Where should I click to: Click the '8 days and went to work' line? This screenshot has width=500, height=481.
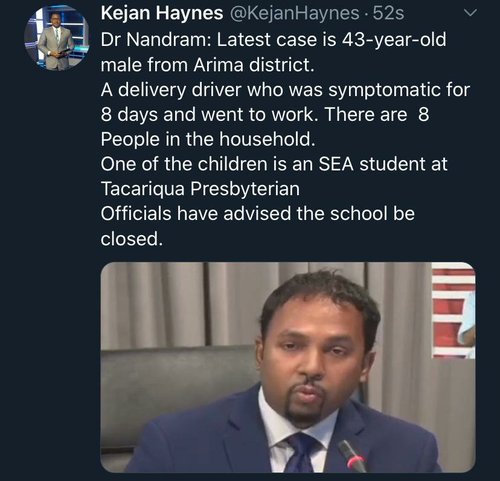(x=207, y=115)
